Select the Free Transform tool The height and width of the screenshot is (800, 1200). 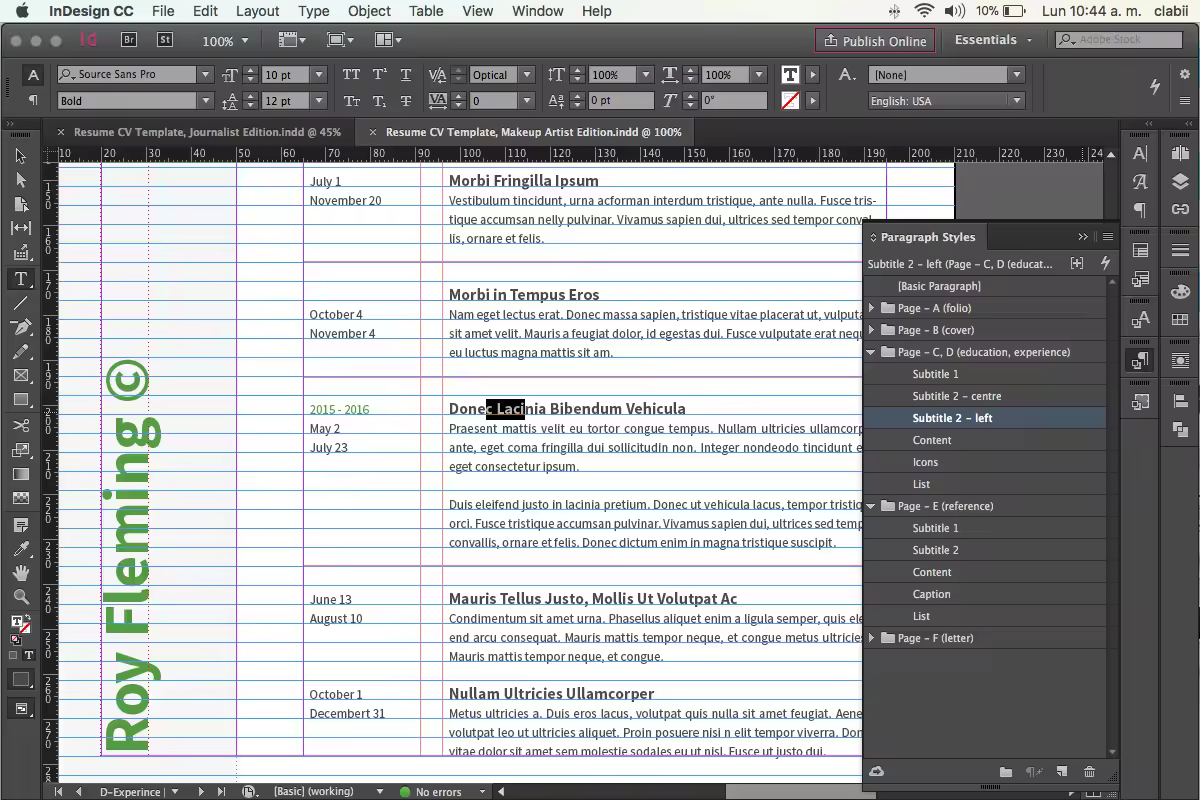[x=21, y=450]
